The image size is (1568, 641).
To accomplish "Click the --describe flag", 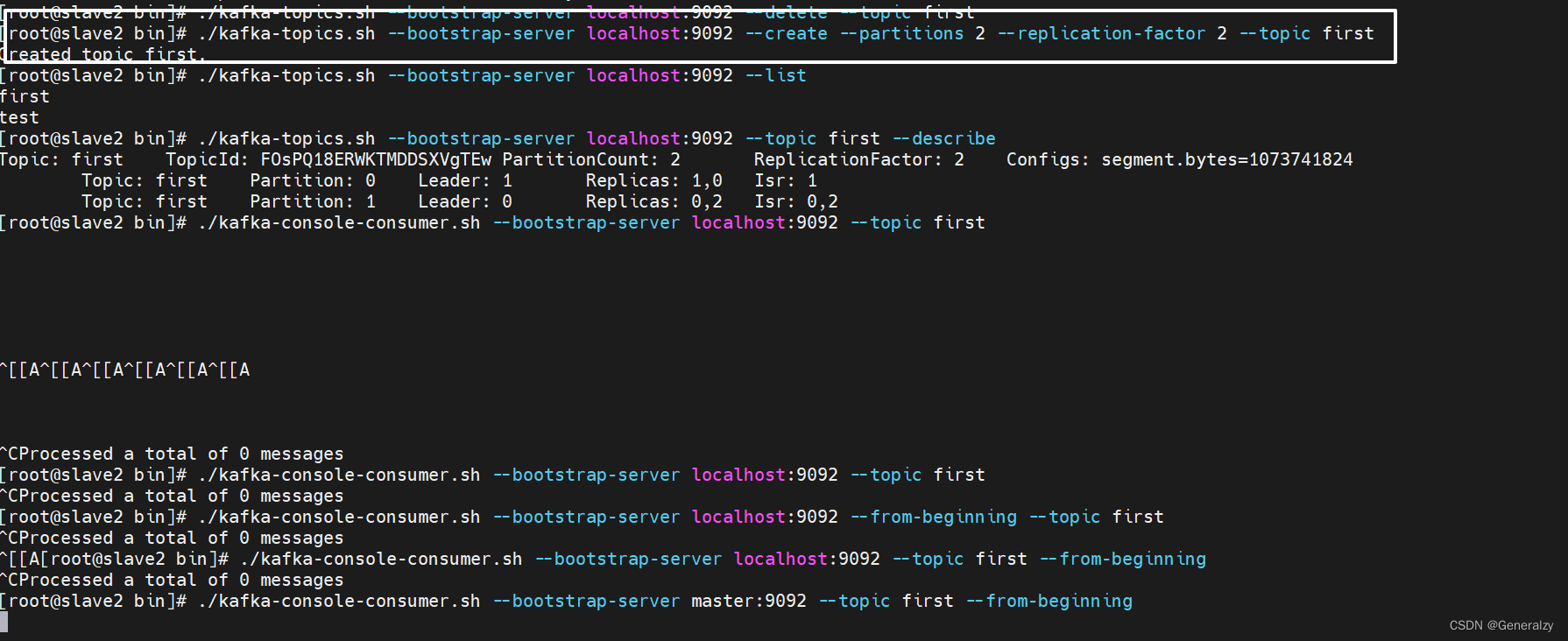I will (943, 139).
